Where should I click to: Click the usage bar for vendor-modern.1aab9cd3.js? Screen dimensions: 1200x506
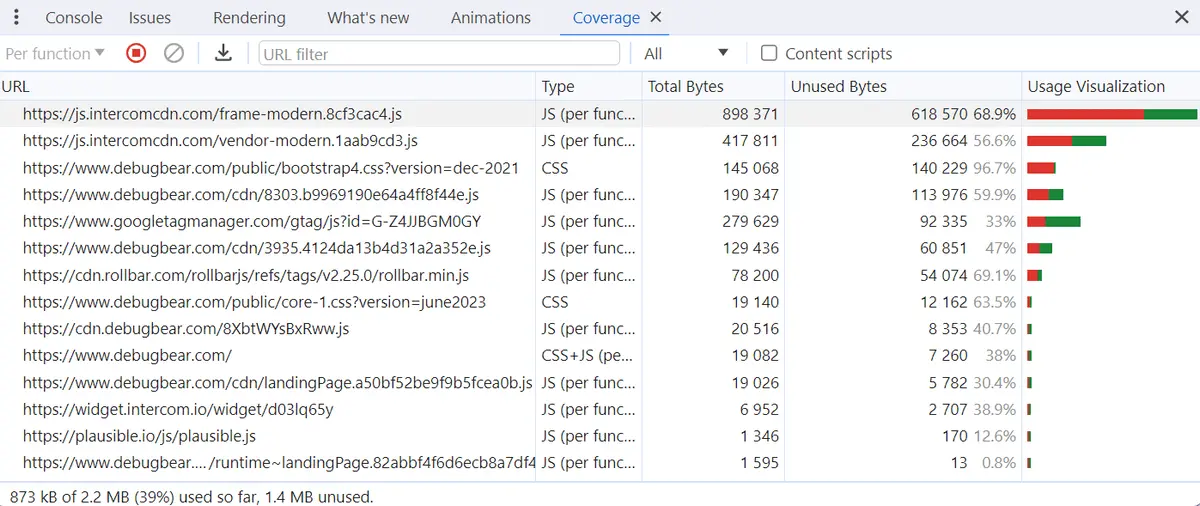(x=1066, y=141)
